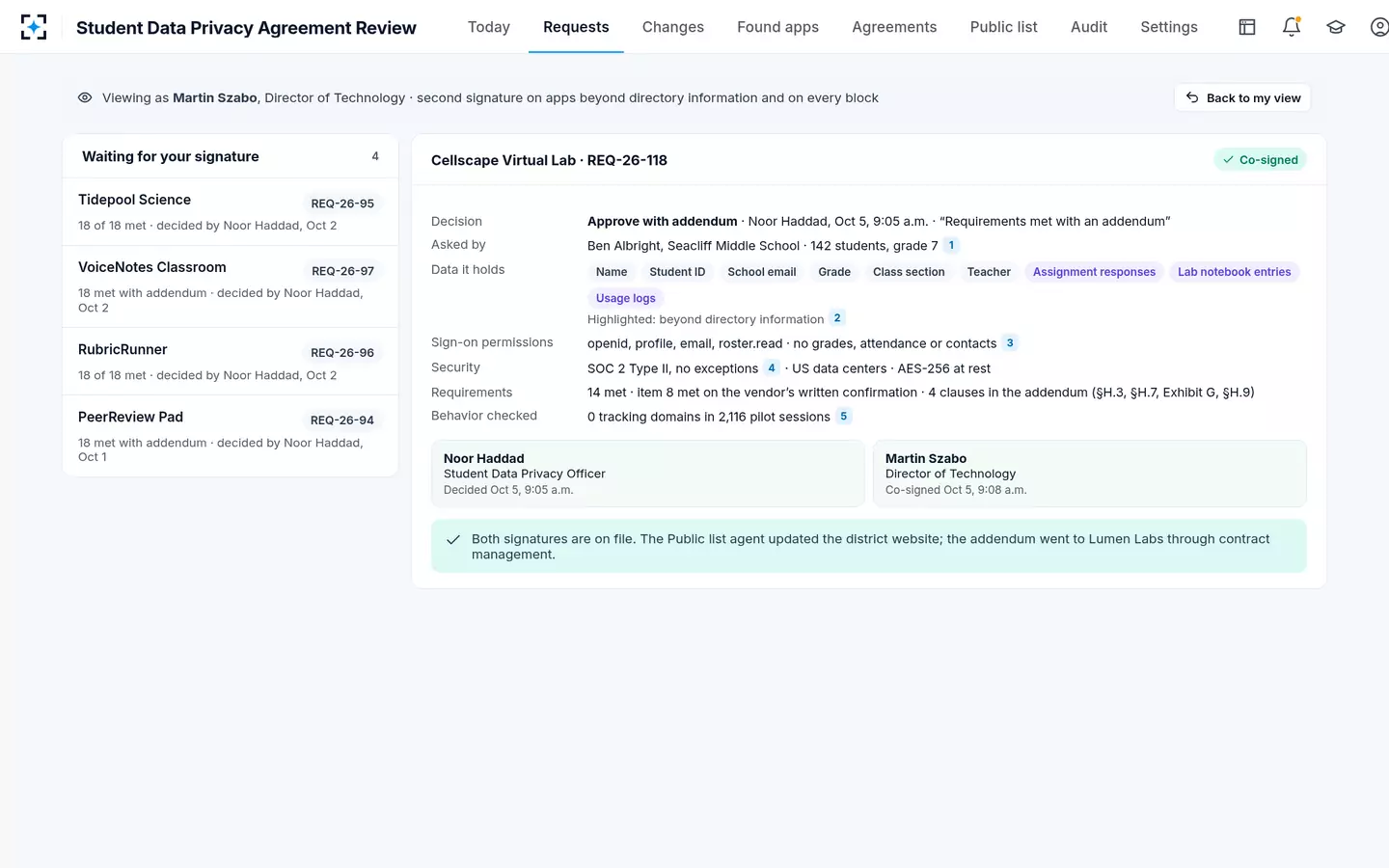Open the Agreements tab

click(x=894, y=27)
